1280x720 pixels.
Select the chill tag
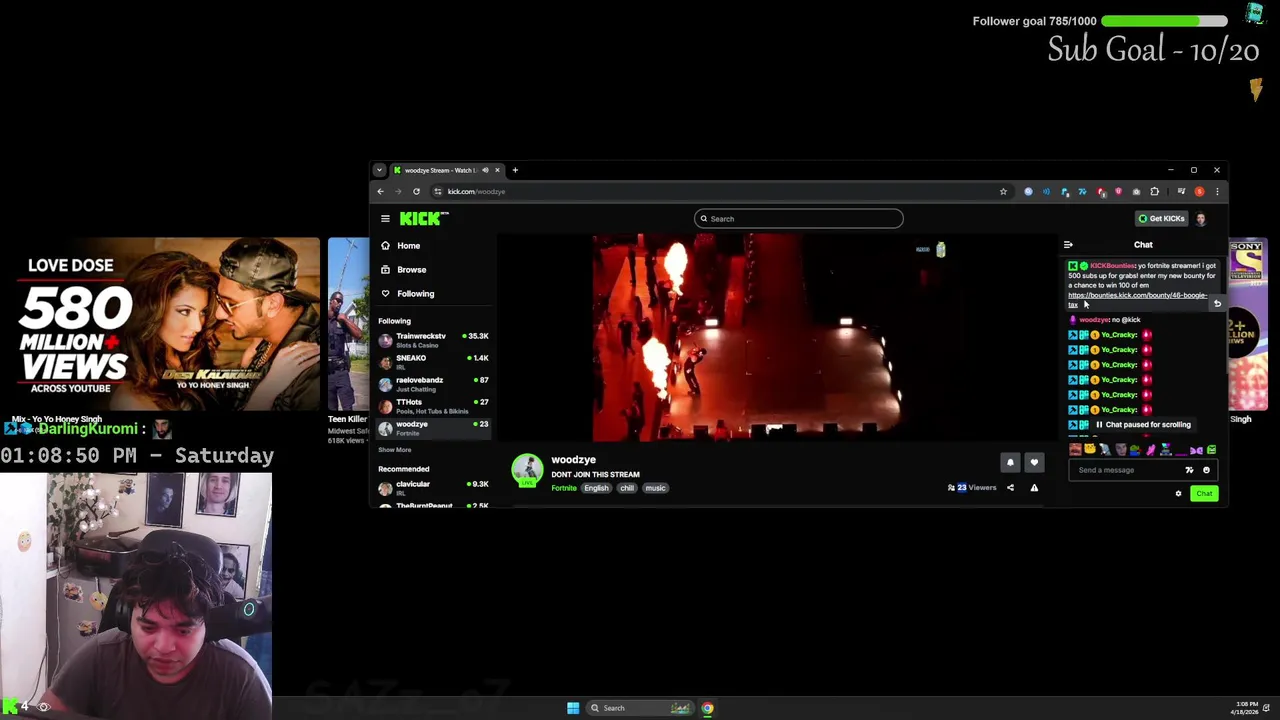(627, 488)
